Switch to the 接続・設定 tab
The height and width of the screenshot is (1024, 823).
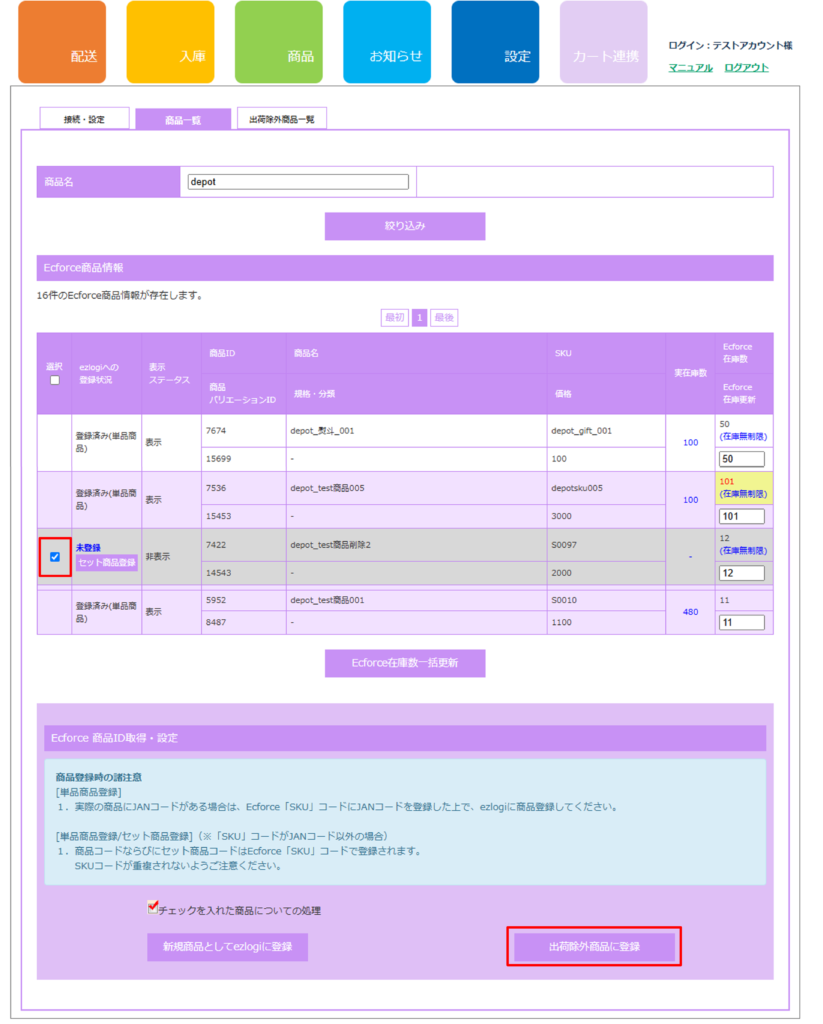(x=84, y=119)
